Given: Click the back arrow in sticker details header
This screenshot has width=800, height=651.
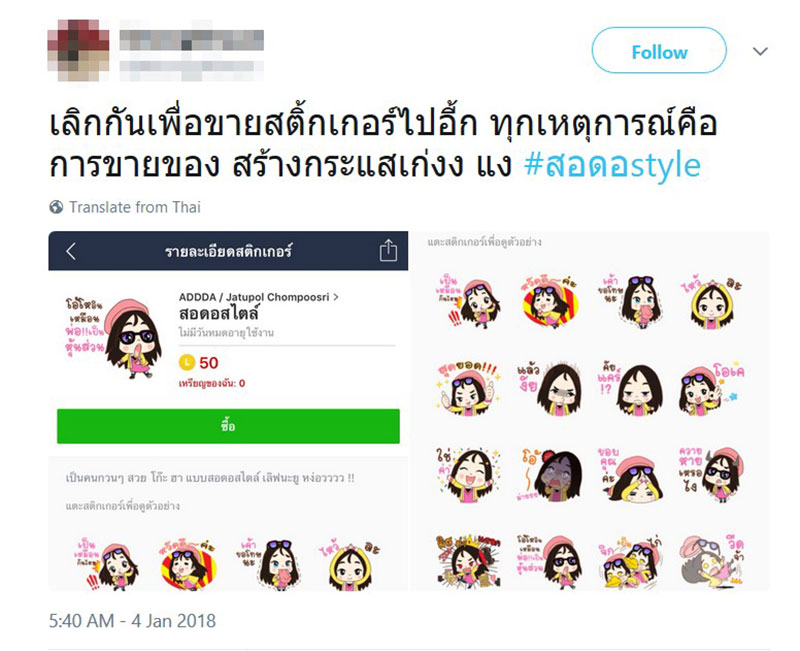Looking at the screenshot, I should tap(71, 251).
